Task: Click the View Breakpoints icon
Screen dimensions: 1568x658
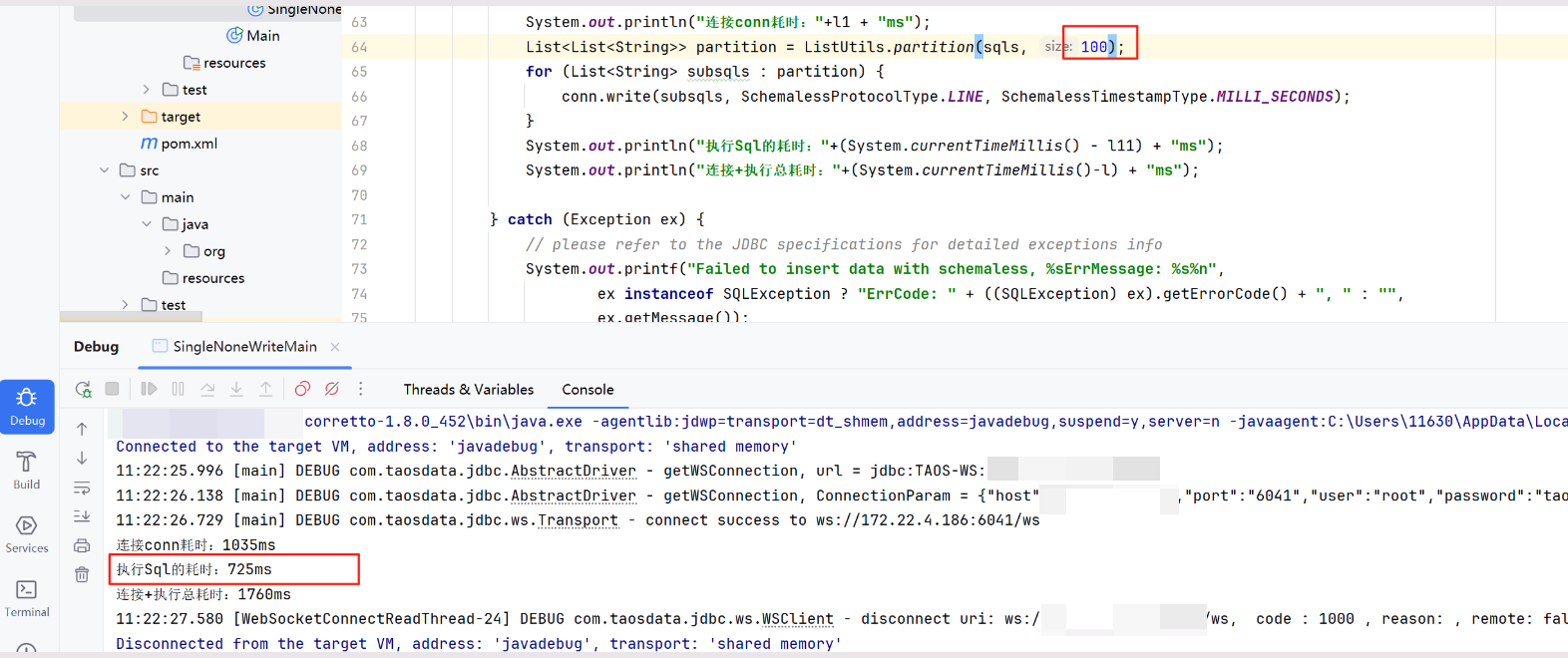Action: [x=302, y=389]
